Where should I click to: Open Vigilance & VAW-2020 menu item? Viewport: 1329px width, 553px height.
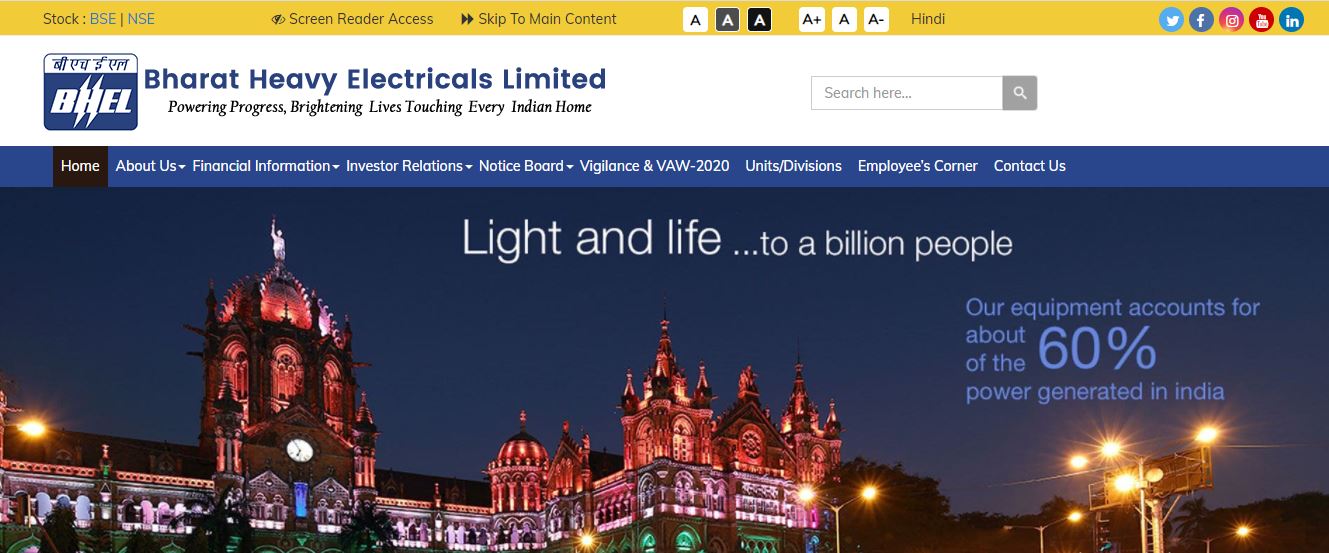pyautogui.click(x=654, y=166)
